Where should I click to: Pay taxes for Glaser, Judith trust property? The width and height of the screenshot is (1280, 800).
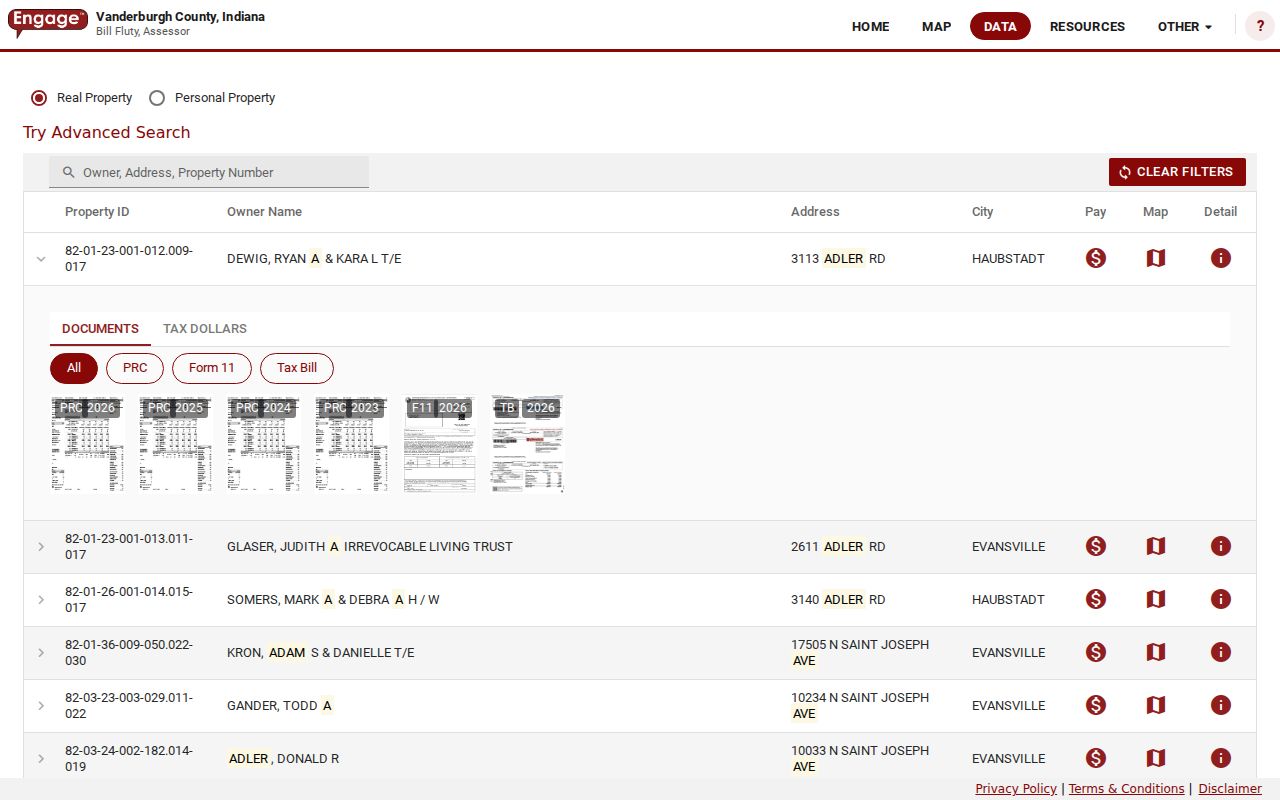point(1096,546)
